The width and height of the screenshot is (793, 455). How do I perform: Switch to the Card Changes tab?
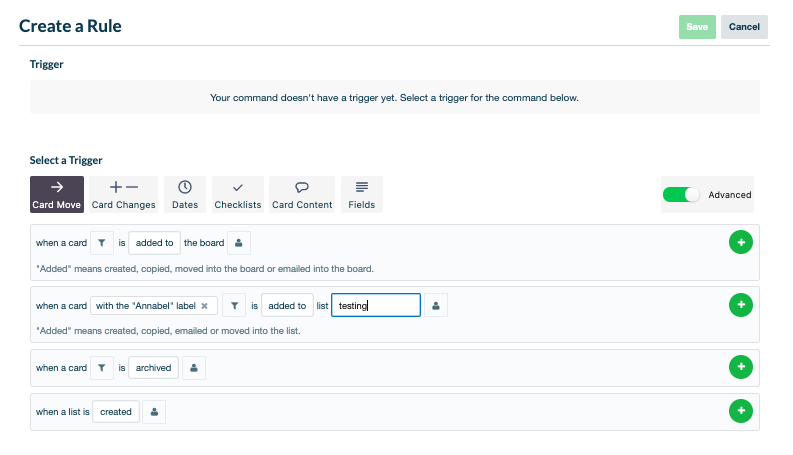pyautogui.click(x=123, y=195)
